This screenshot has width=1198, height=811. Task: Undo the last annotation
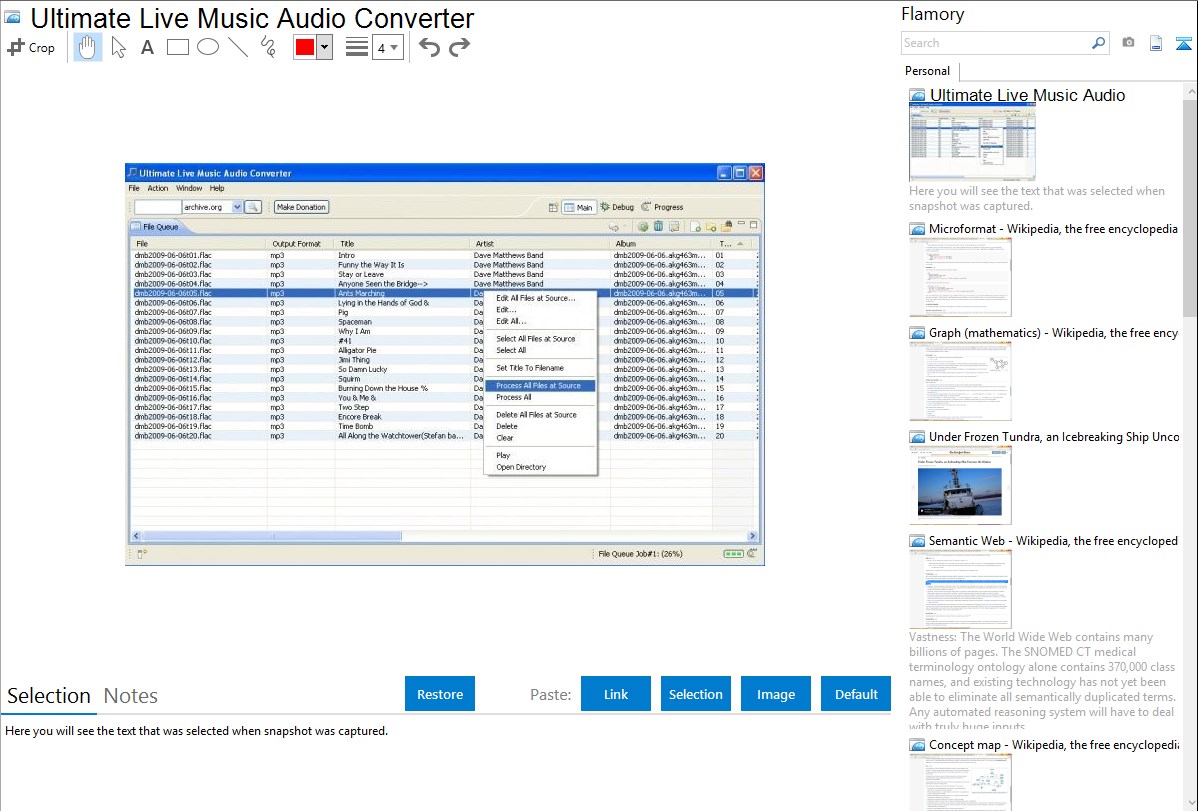pos(429,47)
